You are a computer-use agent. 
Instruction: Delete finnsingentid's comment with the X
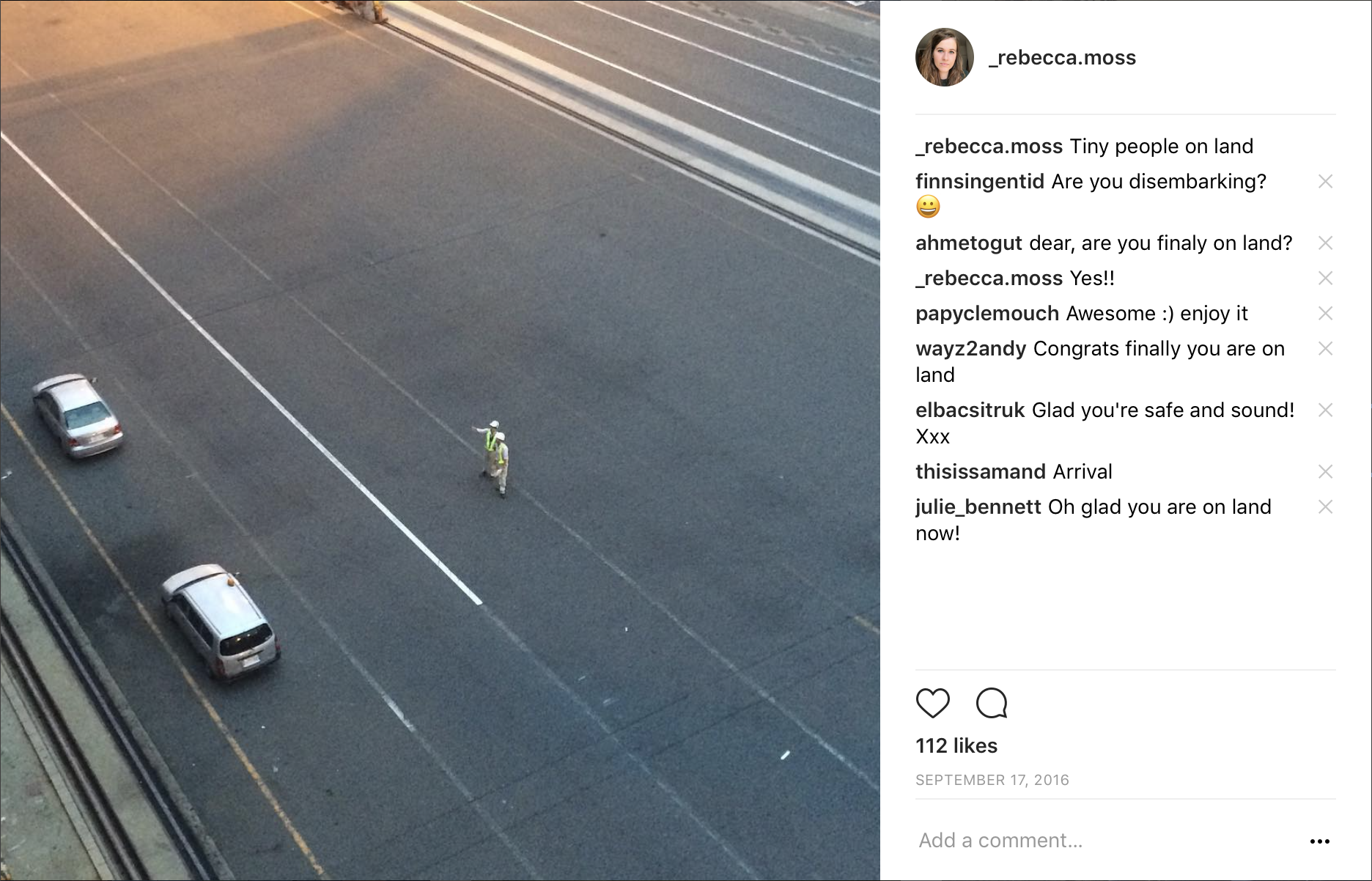click(x=1325, y=182)
